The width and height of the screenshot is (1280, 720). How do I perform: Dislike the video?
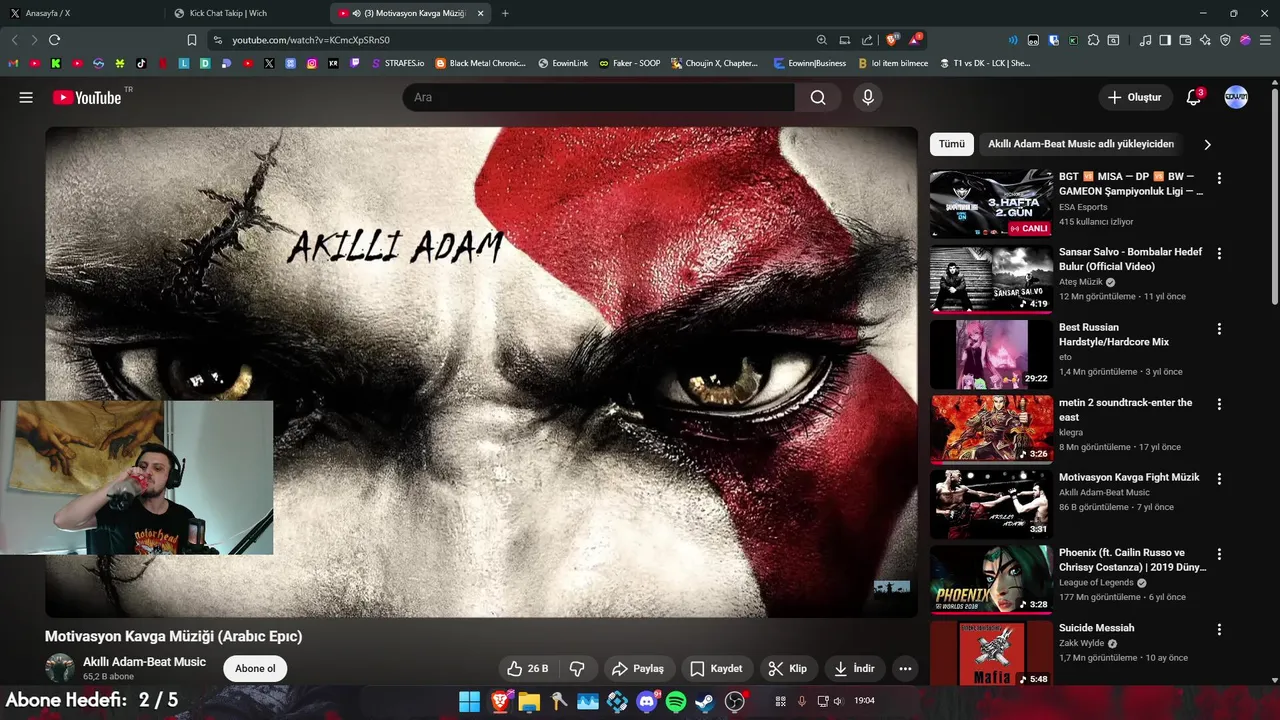click(x=577, y=668)
